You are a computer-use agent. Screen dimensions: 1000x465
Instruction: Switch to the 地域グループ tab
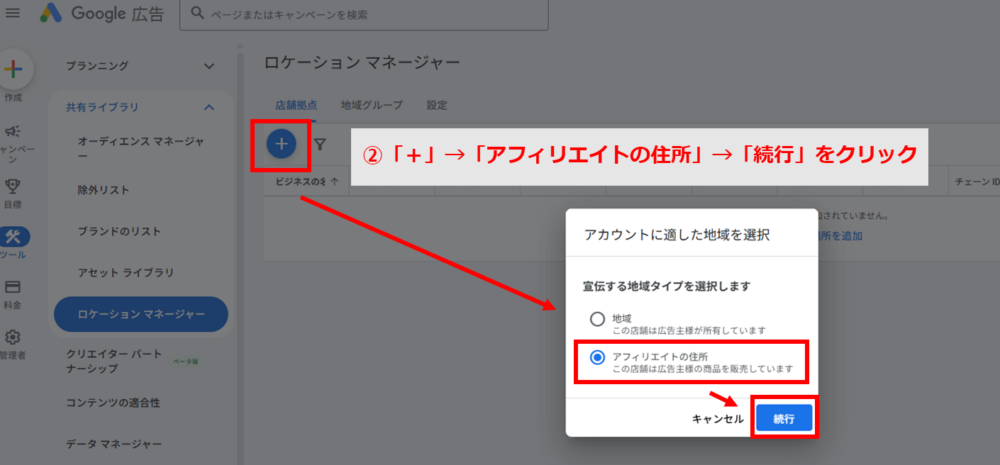tap(371, 104)
